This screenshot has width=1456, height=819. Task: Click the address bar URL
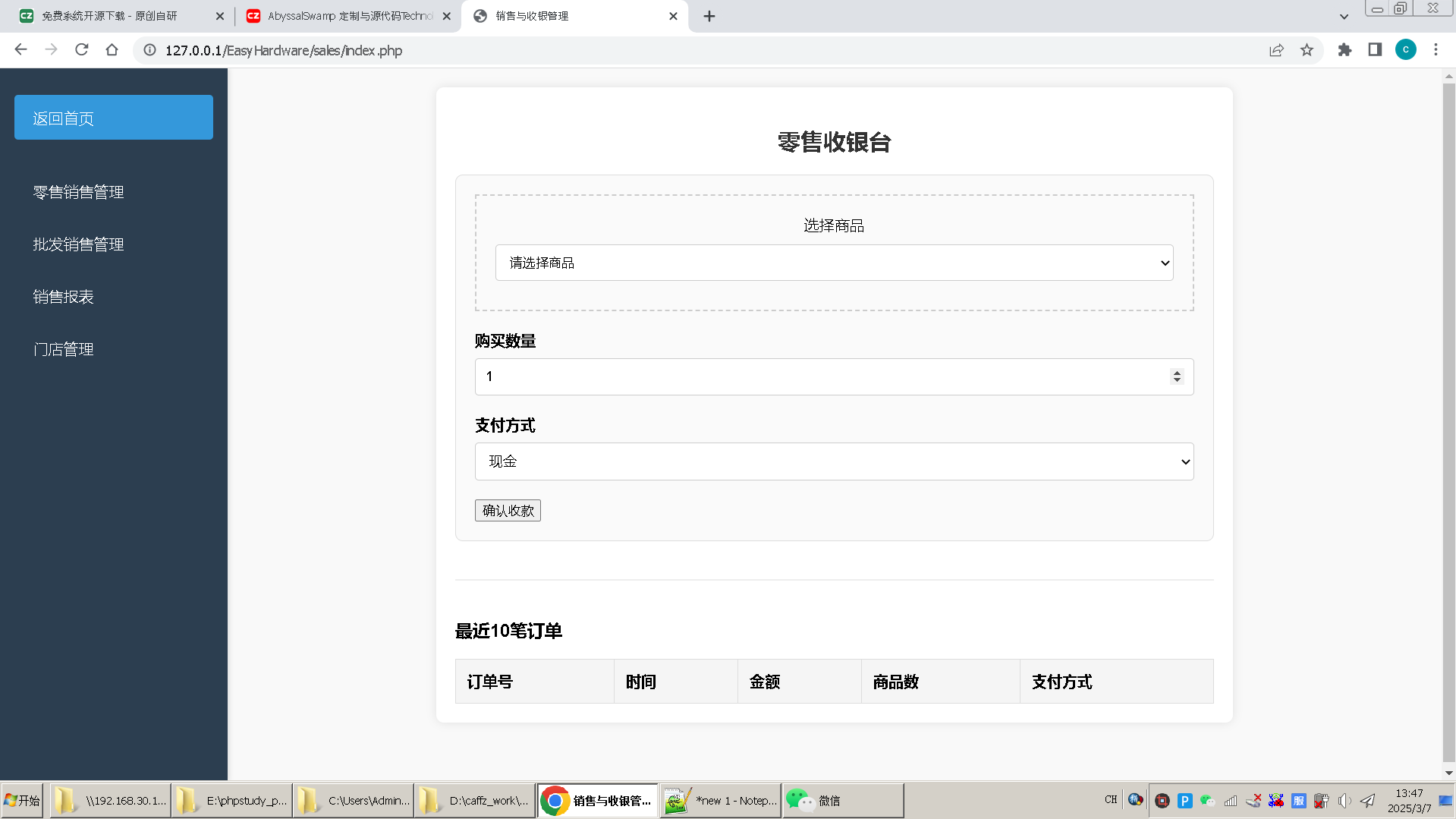[284, 50]
